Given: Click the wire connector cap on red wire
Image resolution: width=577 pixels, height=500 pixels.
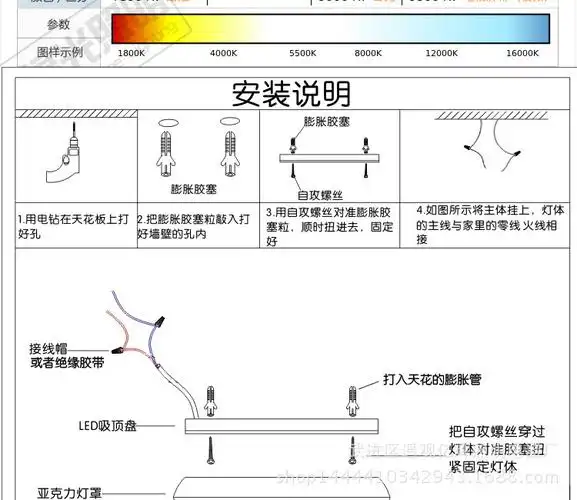Looking at the screenshot, I should click(117, 350).
